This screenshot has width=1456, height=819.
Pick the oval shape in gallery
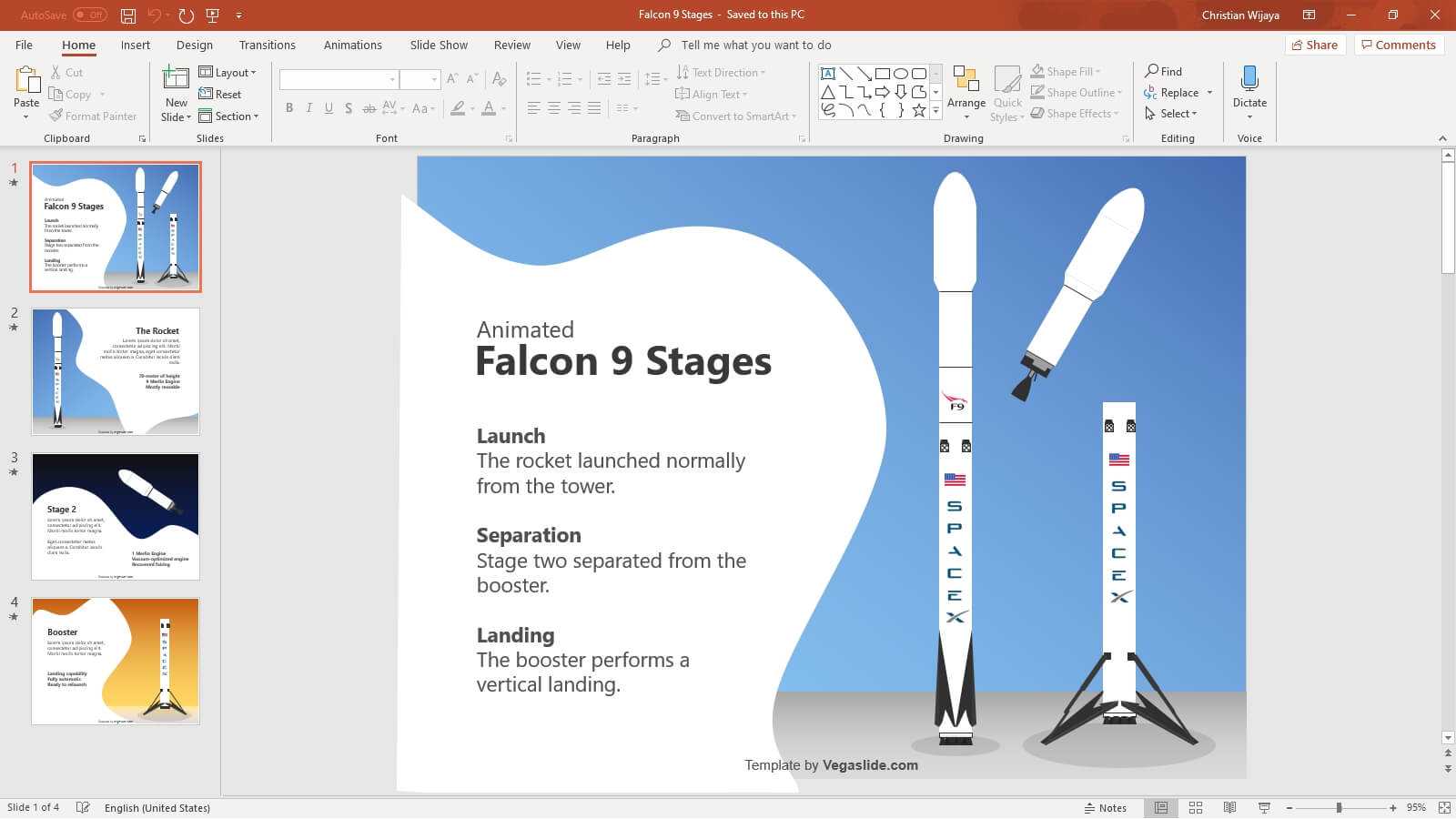click(901, 74)
